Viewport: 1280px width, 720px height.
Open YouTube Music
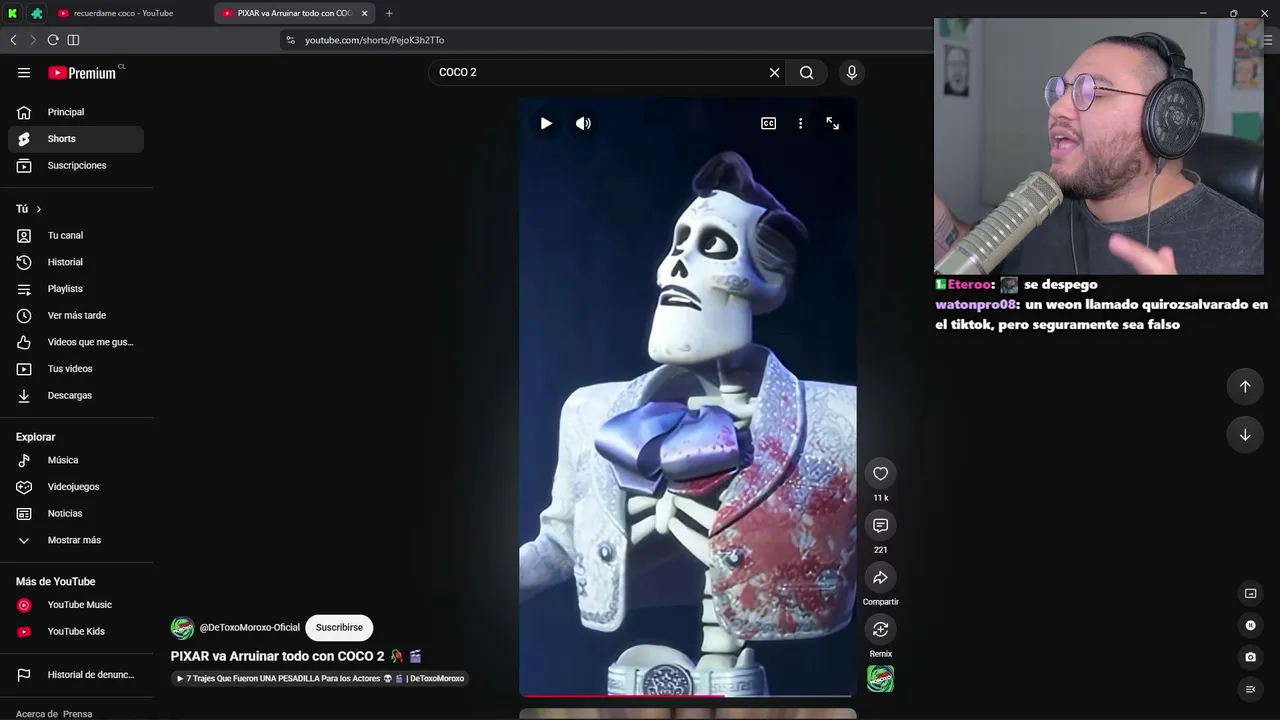tap(76, 605)
